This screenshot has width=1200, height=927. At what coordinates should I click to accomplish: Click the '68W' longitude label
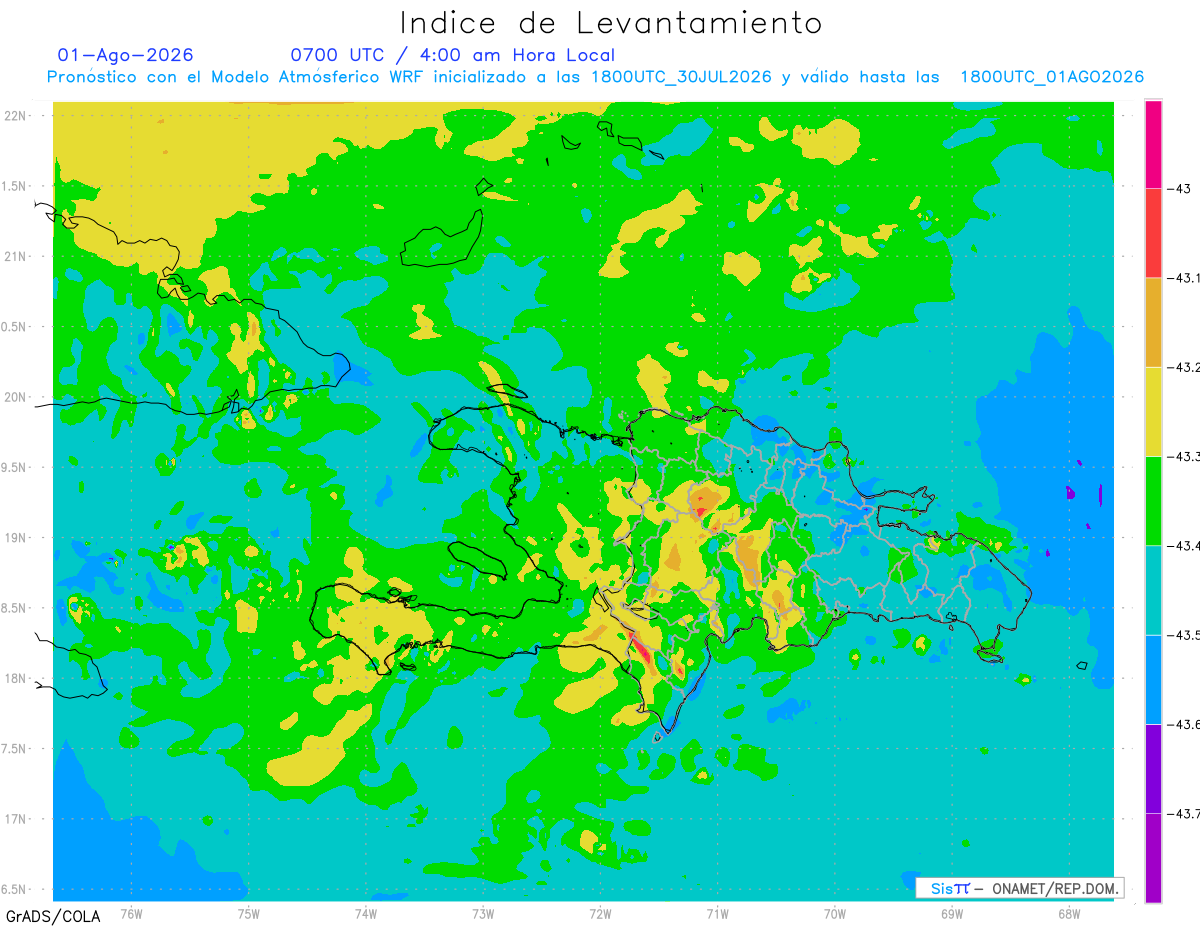[1068, 913]
